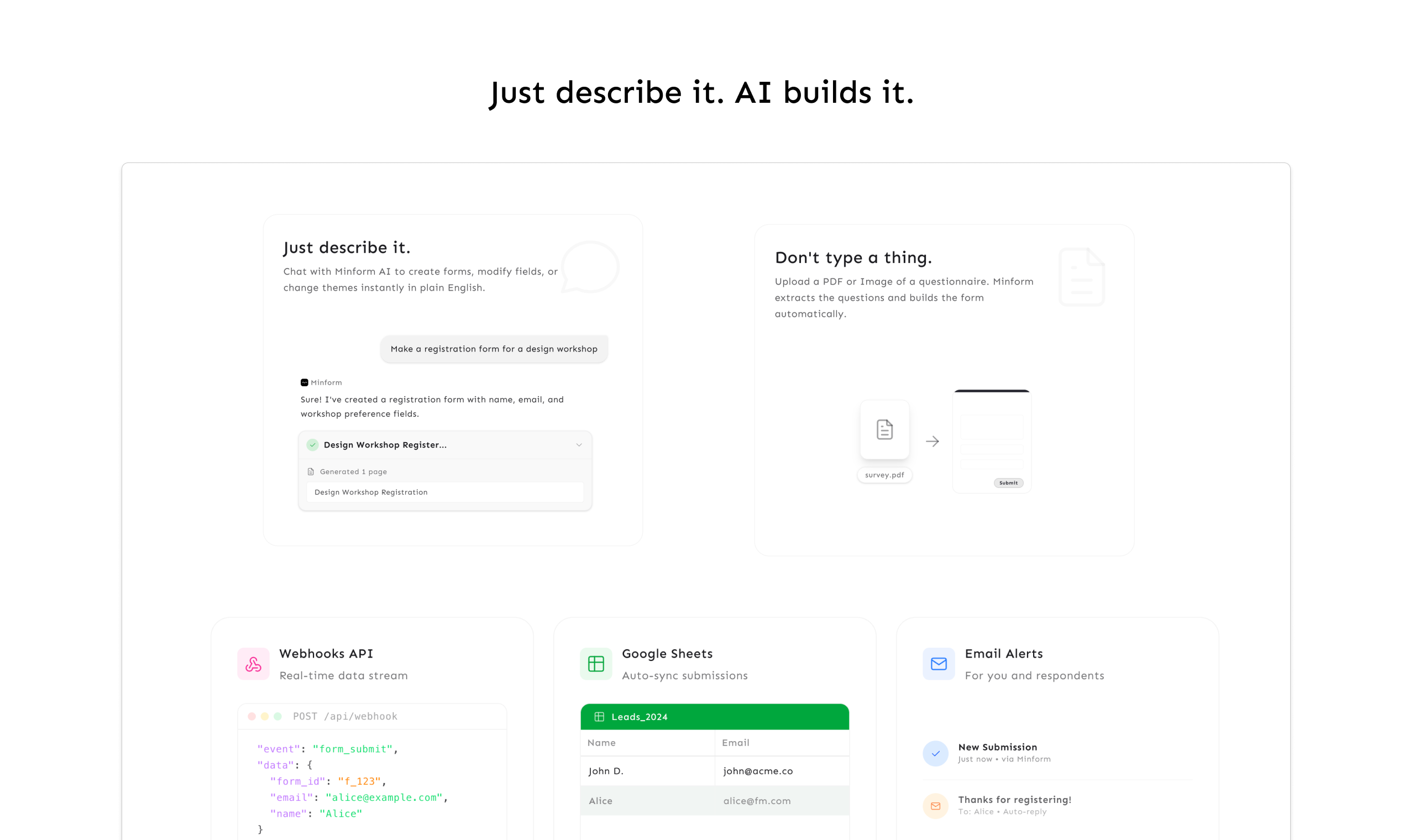Select the Leads_2024 sheet header
1404x840 pixels.
714,717
